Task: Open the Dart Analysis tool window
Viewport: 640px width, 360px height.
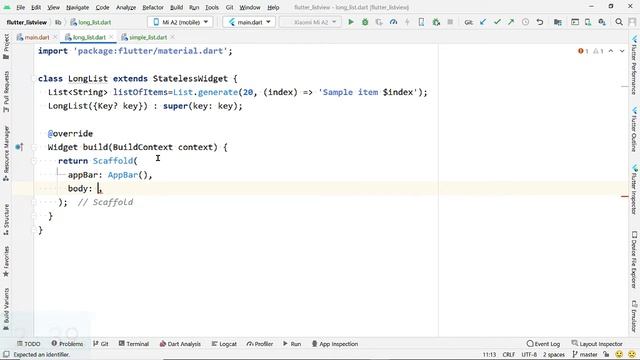Action: click(180, 344)
